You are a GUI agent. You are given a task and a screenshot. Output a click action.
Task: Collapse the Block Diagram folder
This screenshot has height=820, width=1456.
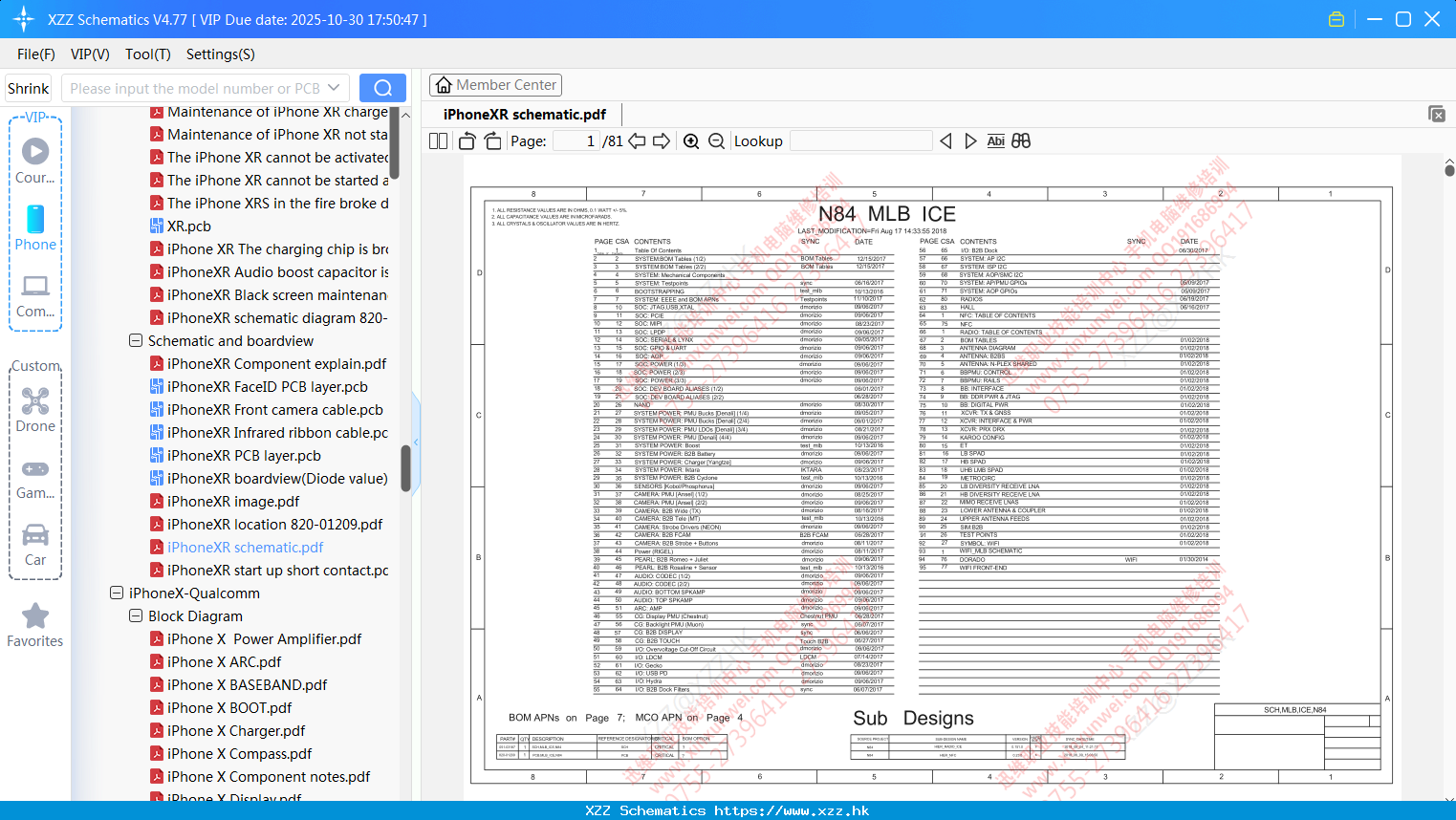136,616
